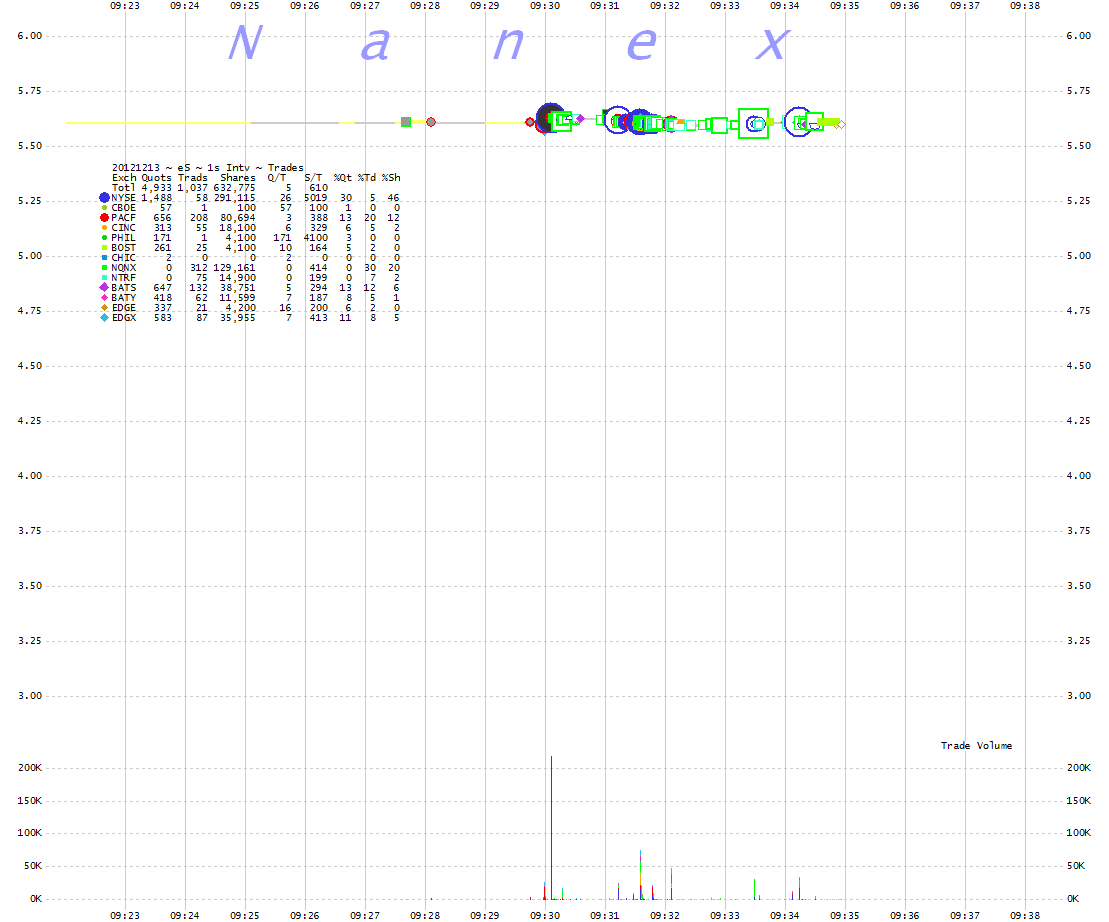Select the orange diamond marker near 09:35
The width and height of the screenshot is (1109, 922).
(840, 124)
